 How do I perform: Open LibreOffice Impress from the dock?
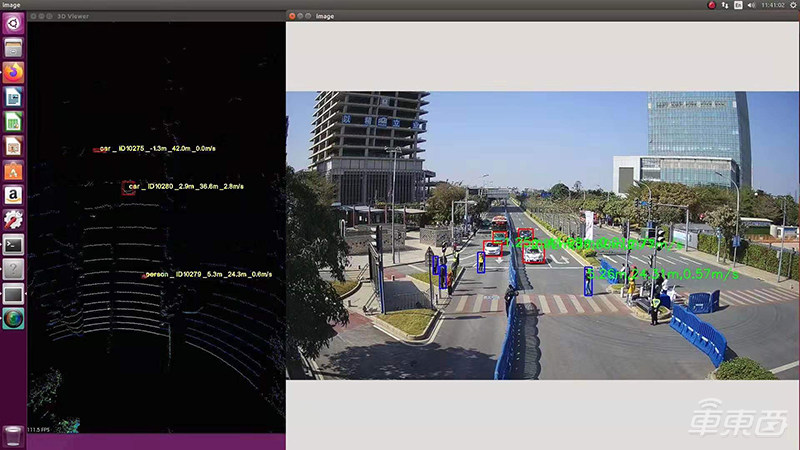click(x=13, y=146)
